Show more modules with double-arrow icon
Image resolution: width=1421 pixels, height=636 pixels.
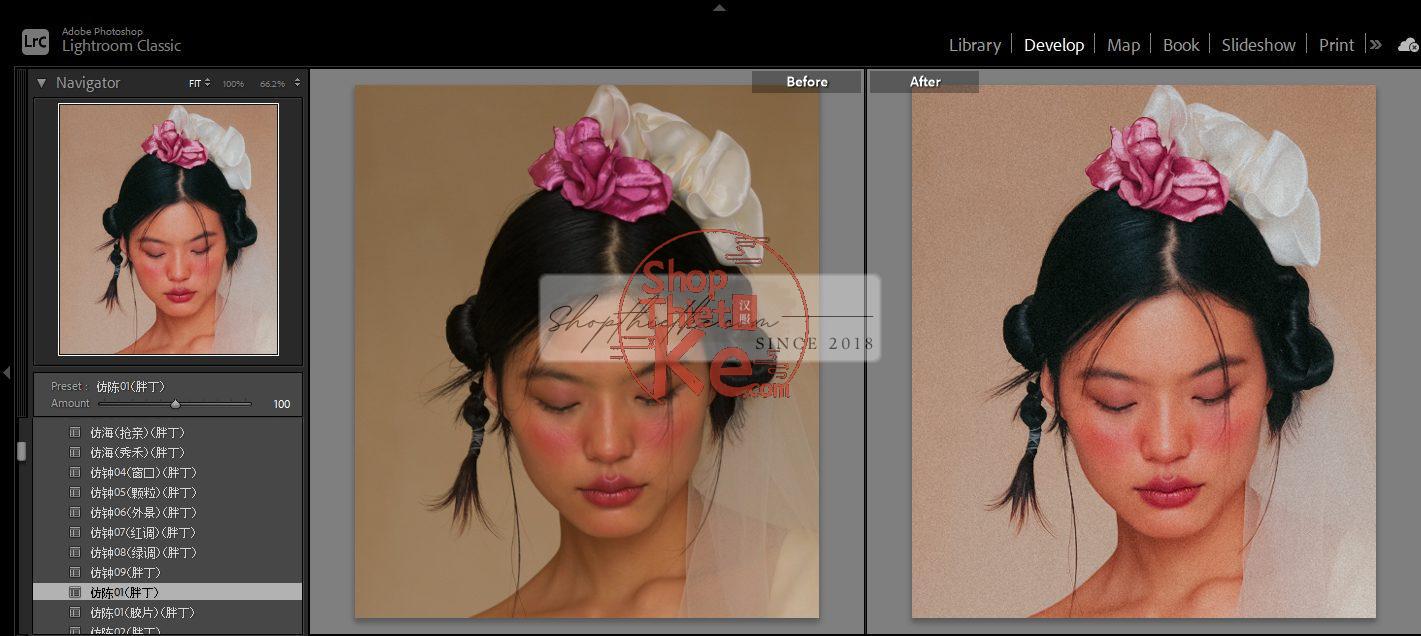click(1376, 45)
